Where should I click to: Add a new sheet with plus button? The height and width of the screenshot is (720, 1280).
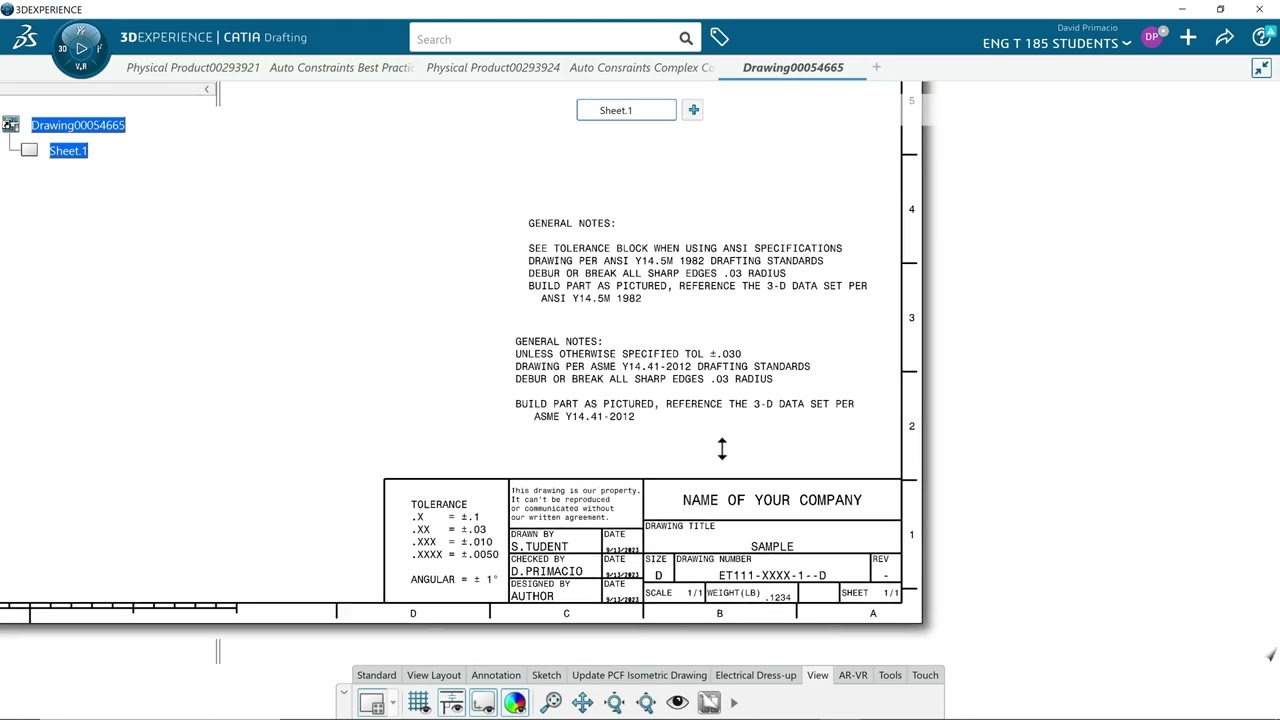click(693, 110)
